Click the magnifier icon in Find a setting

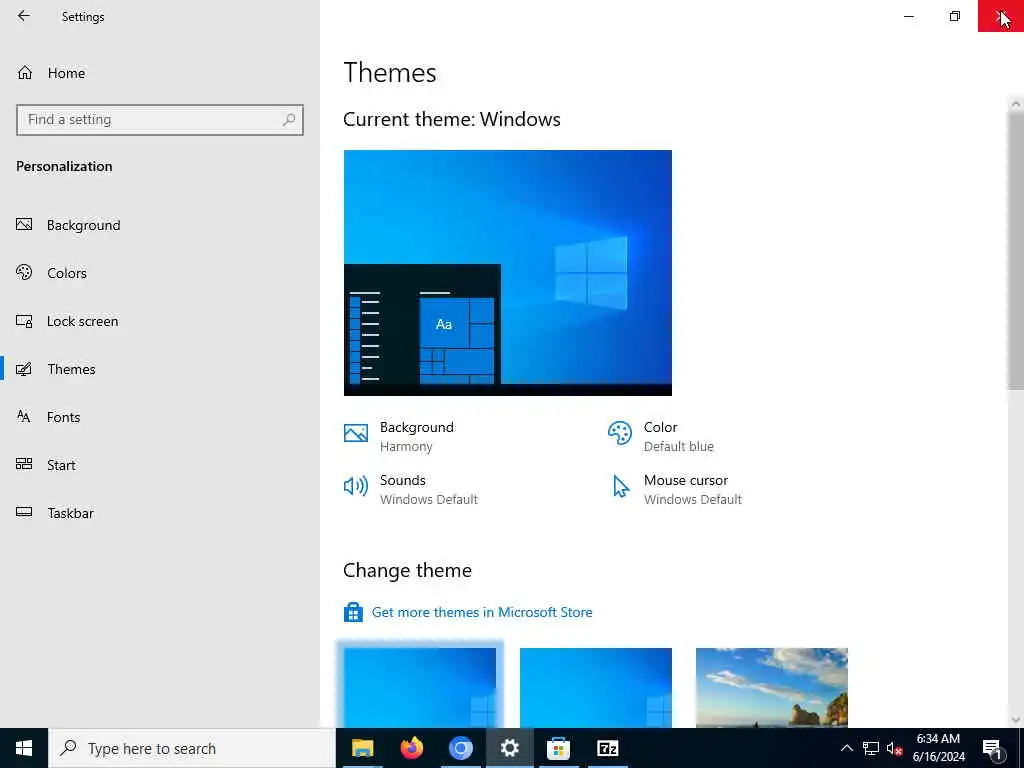(289, 120)
